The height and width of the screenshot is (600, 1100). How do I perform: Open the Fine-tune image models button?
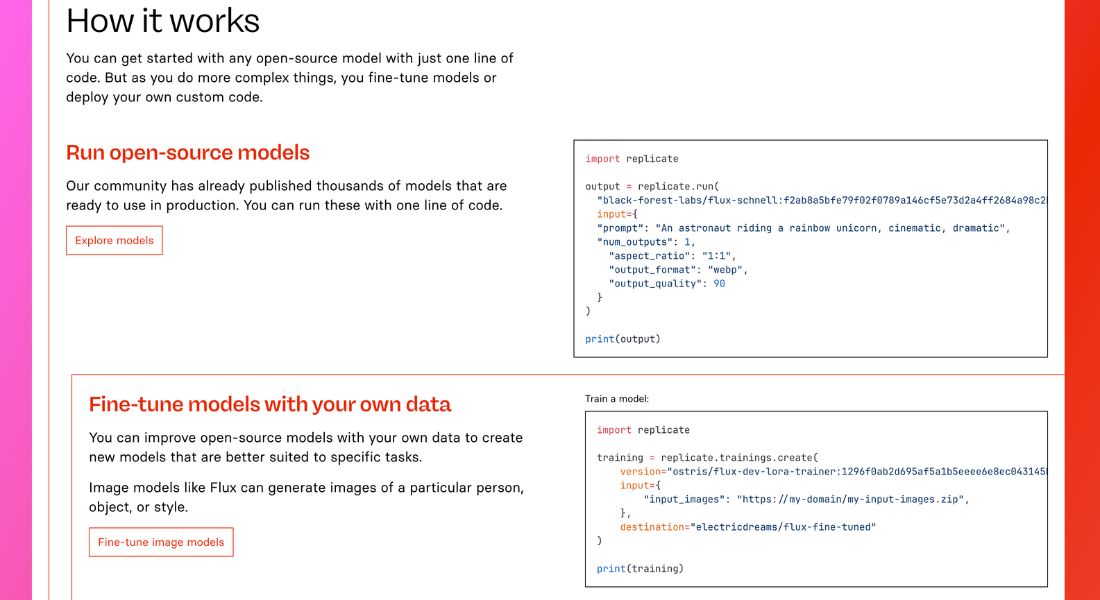[x=161, y=542]
